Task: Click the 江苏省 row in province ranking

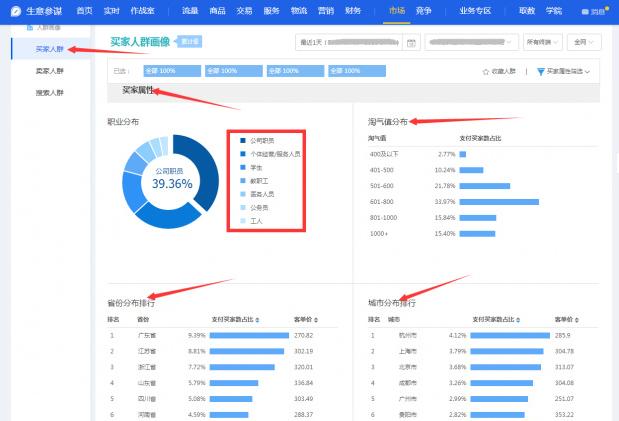Action: [223, 351]
